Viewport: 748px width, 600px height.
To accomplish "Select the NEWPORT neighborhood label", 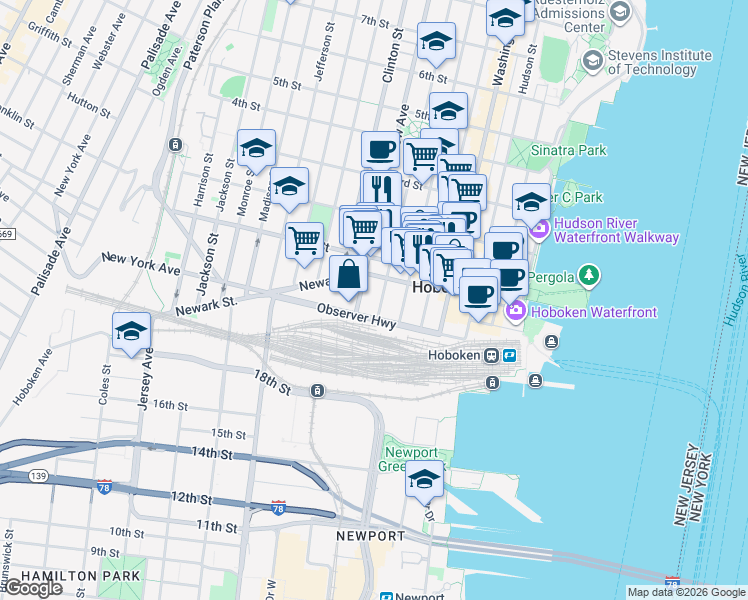I will pos(371,536).
